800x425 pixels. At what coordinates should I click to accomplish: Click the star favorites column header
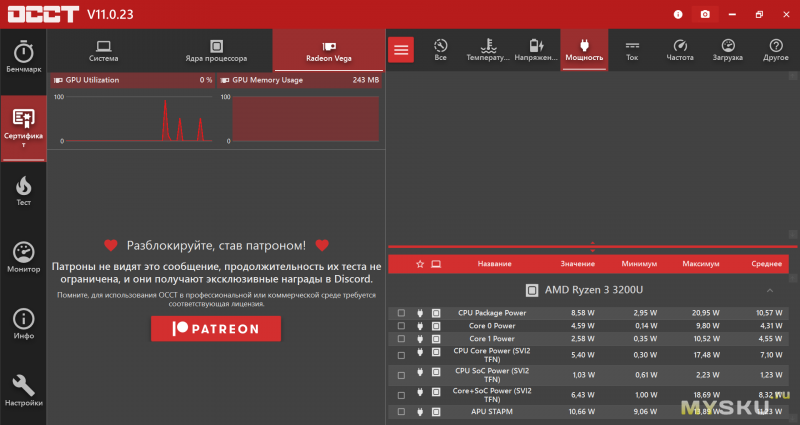point(420,264)
